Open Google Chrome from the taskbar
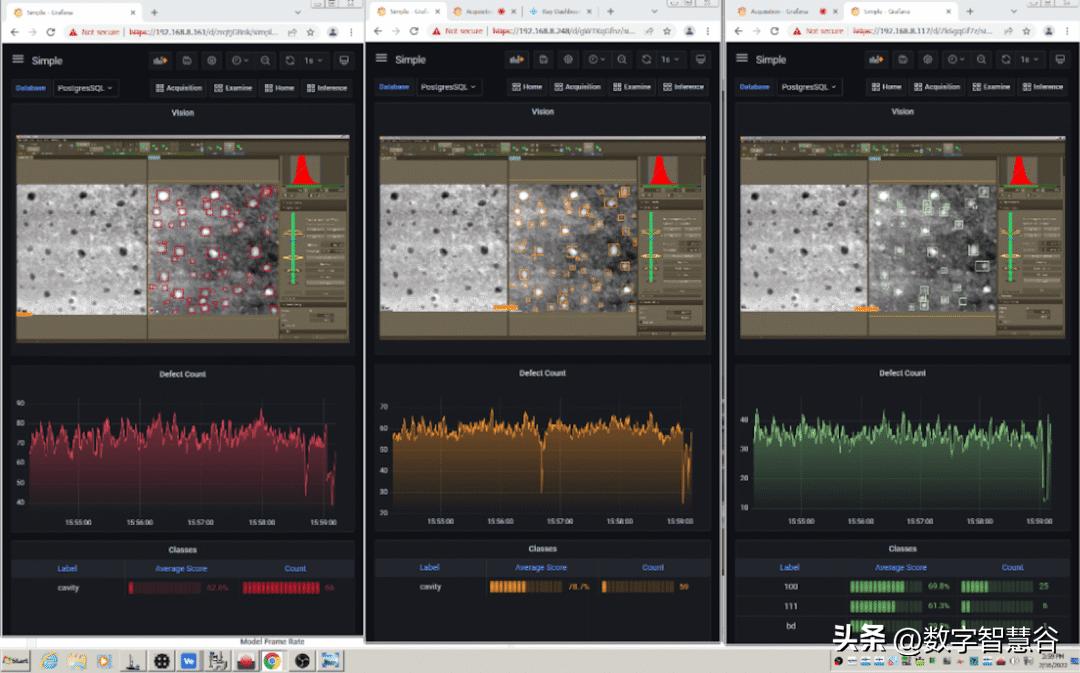Viewport: 1080px width, 673px height. [x=273, y=661]
